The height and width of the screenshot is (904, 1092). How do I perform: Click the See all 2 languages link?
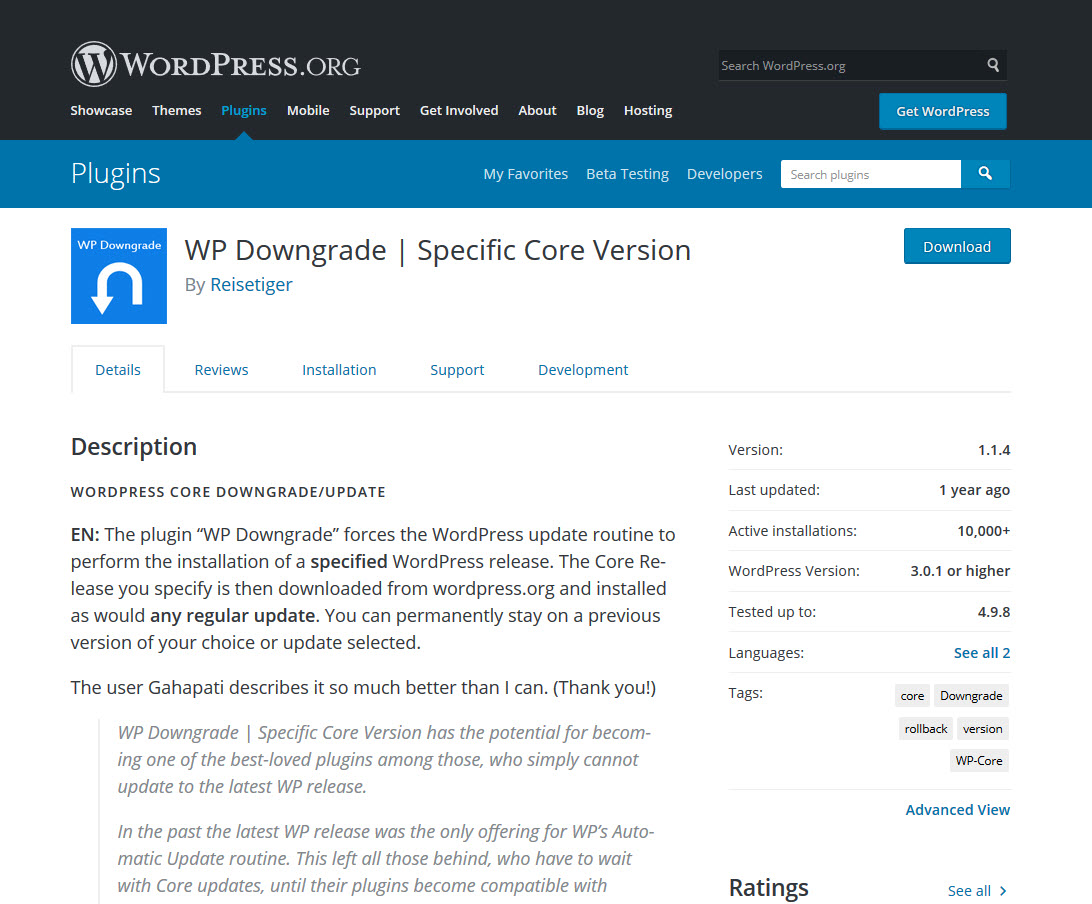click(982, 653)
